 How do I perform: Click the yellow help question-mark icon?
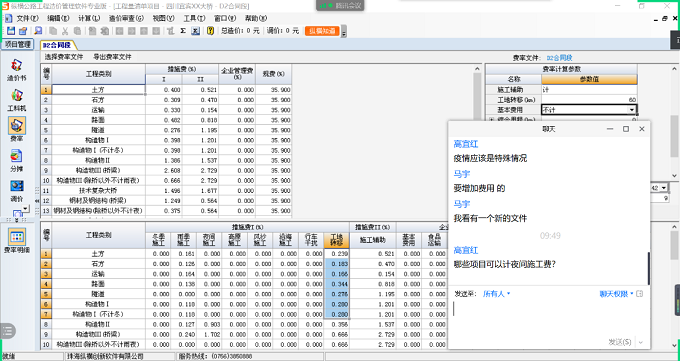pyautogui.click(x=210, y=31)
